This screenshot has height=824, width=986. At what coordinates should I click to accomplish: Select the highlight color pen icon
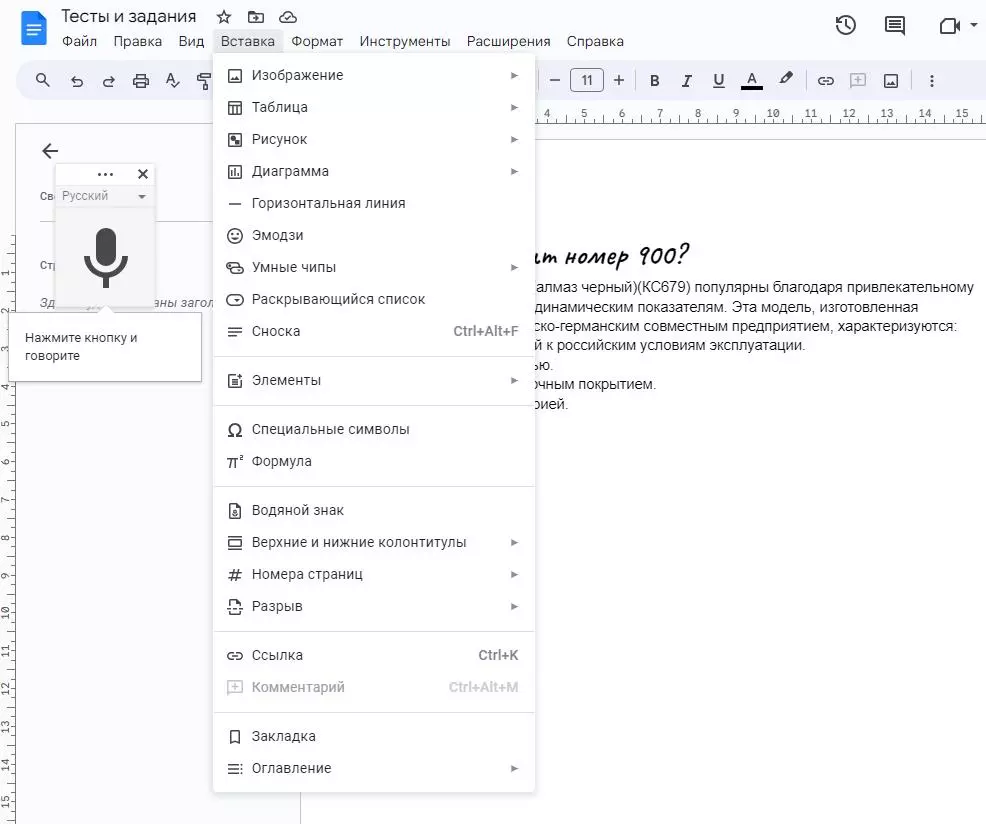[786, 80]
